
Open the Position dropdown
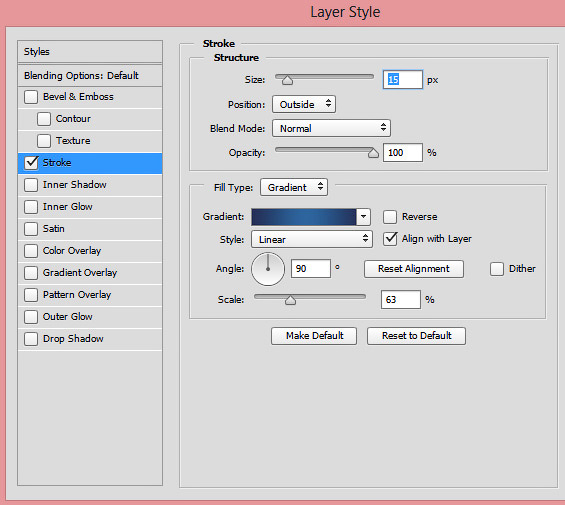(304, 104)
